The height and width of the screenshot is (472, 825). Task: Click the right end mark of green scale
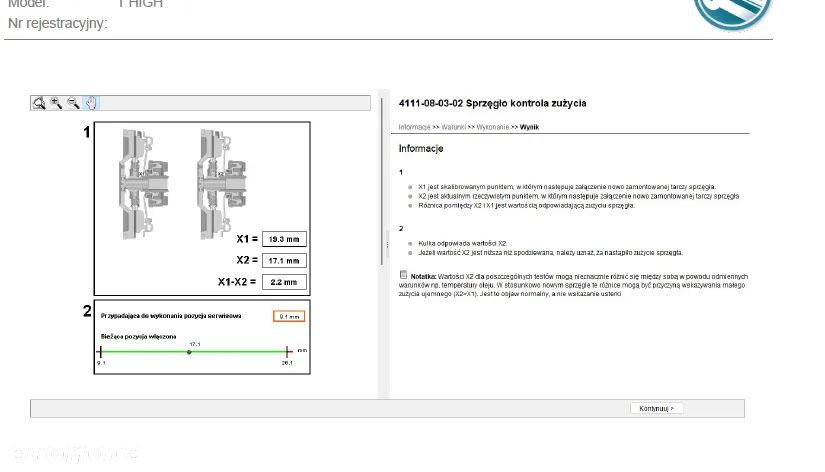point(287,352)
